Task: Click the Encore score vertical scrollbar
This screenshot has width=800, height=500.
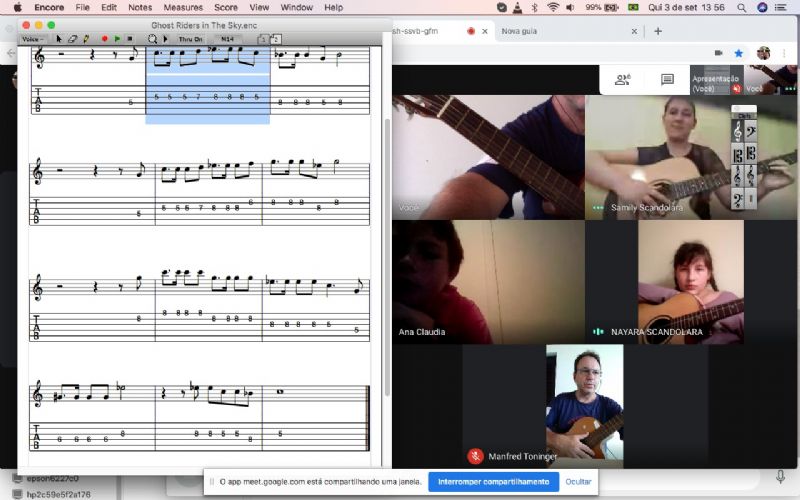Action: [387, 258]
